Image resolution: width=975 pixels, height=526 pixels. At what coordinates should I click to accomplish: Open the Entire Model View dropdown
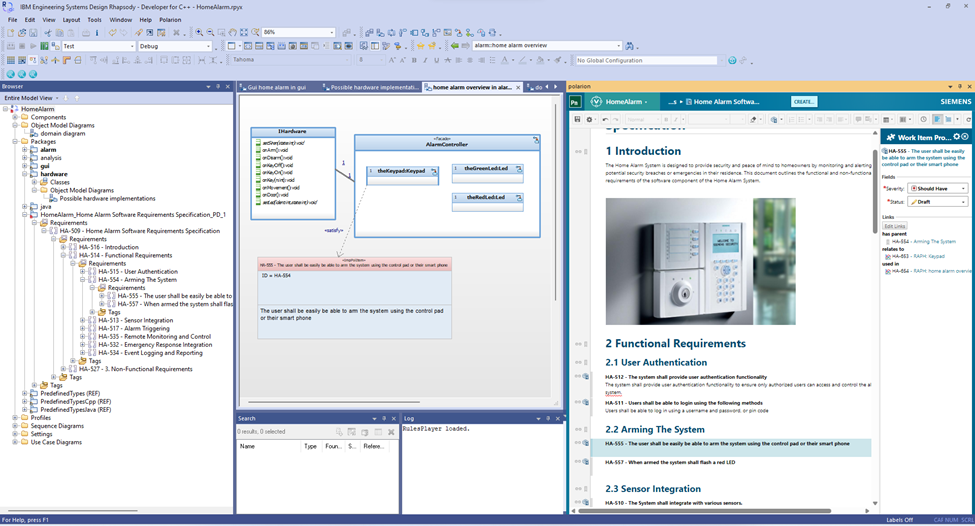[x=57, y=98]
